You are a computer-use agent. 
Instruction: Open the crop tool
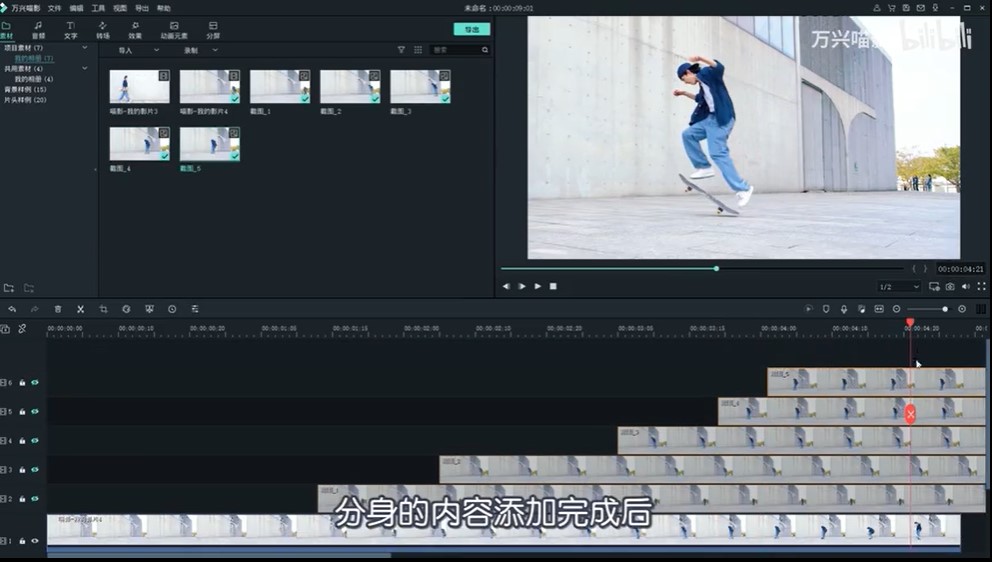point(103,309)
